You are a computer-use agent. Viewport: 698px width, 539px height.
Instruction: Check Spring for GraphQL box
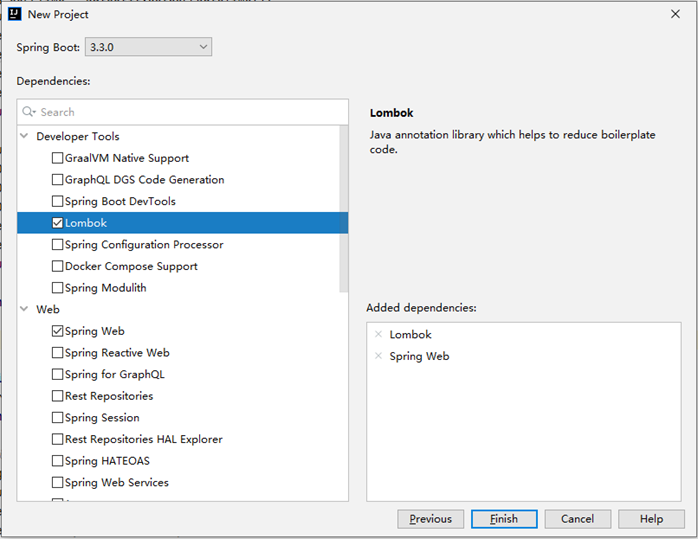coord(57,374)
